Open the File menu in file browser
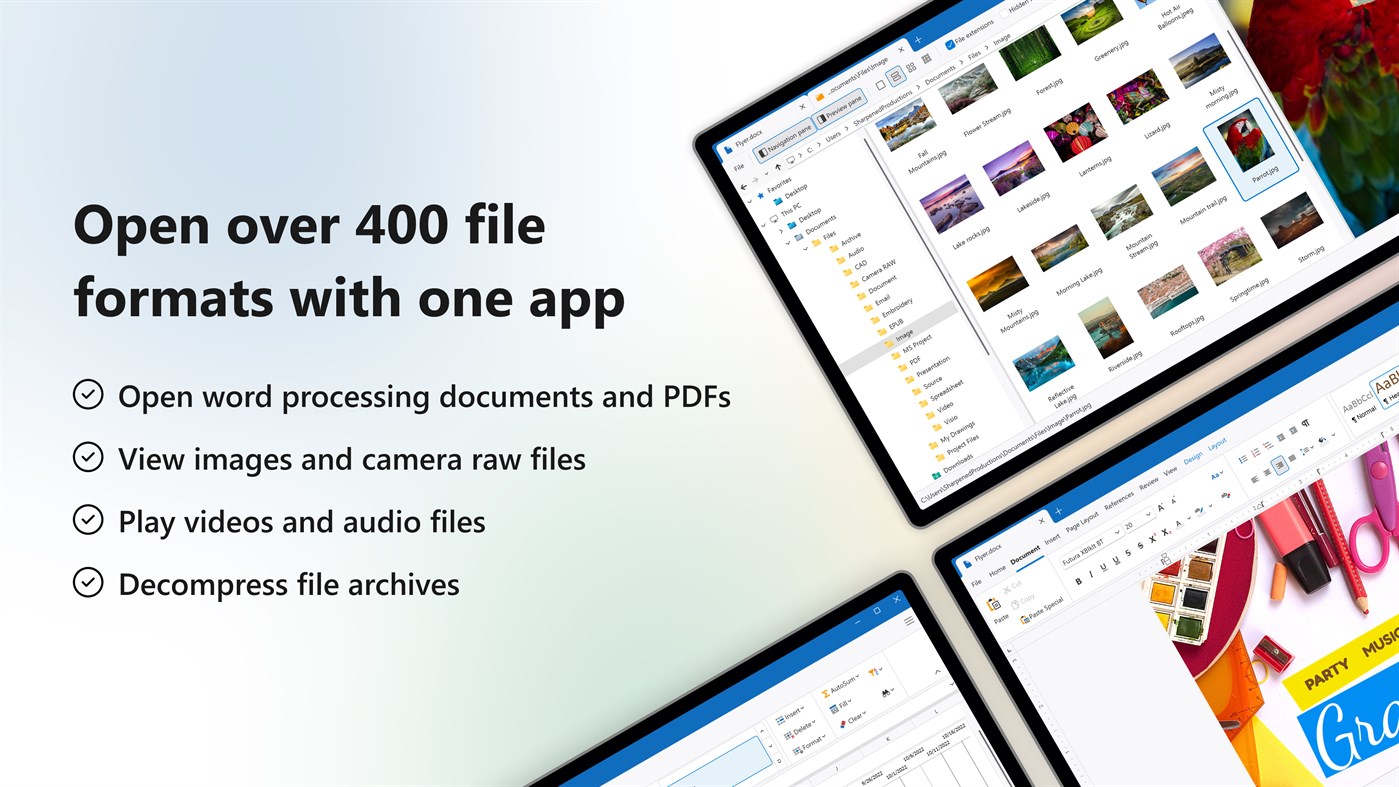The height and width of the screenshot is (787, 1399). (x=739, y=167)
